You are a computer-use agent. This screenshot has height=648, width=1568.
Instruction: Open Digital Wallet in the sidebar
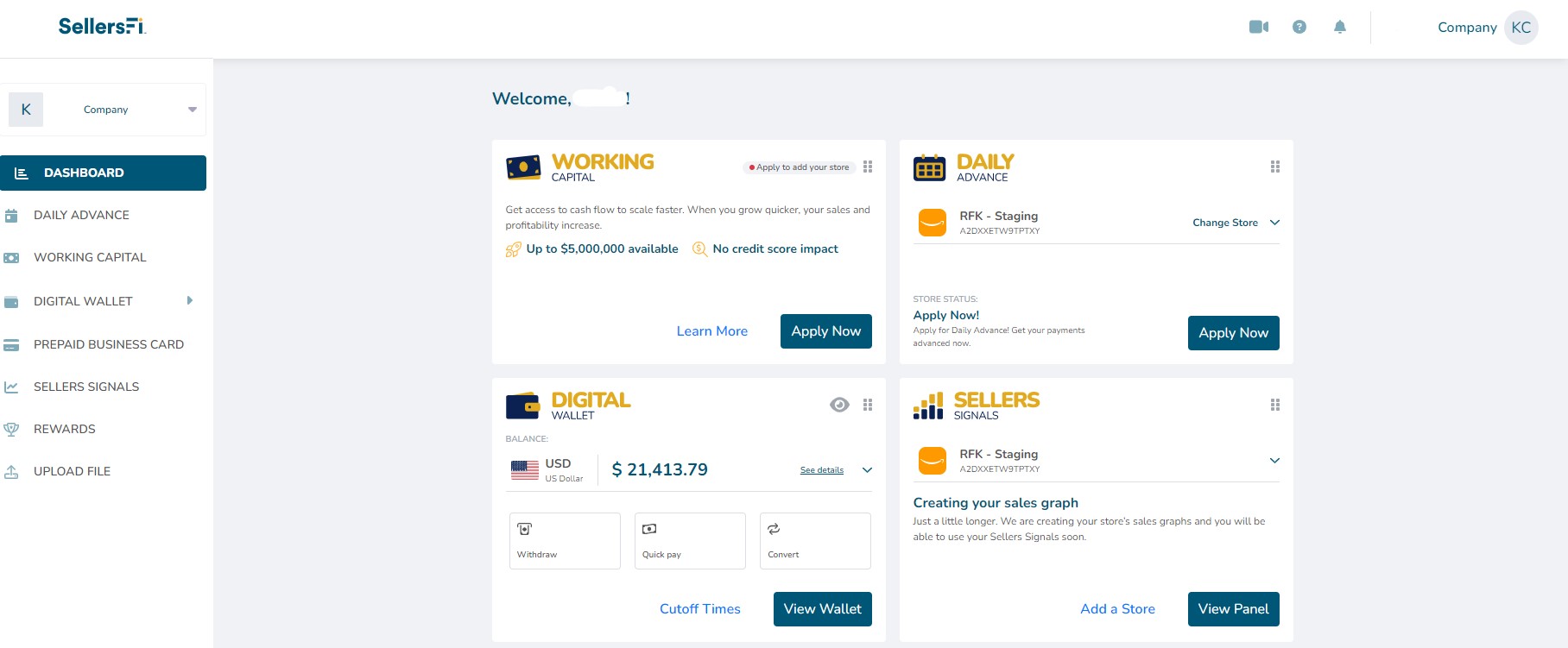tap(83, 301)
